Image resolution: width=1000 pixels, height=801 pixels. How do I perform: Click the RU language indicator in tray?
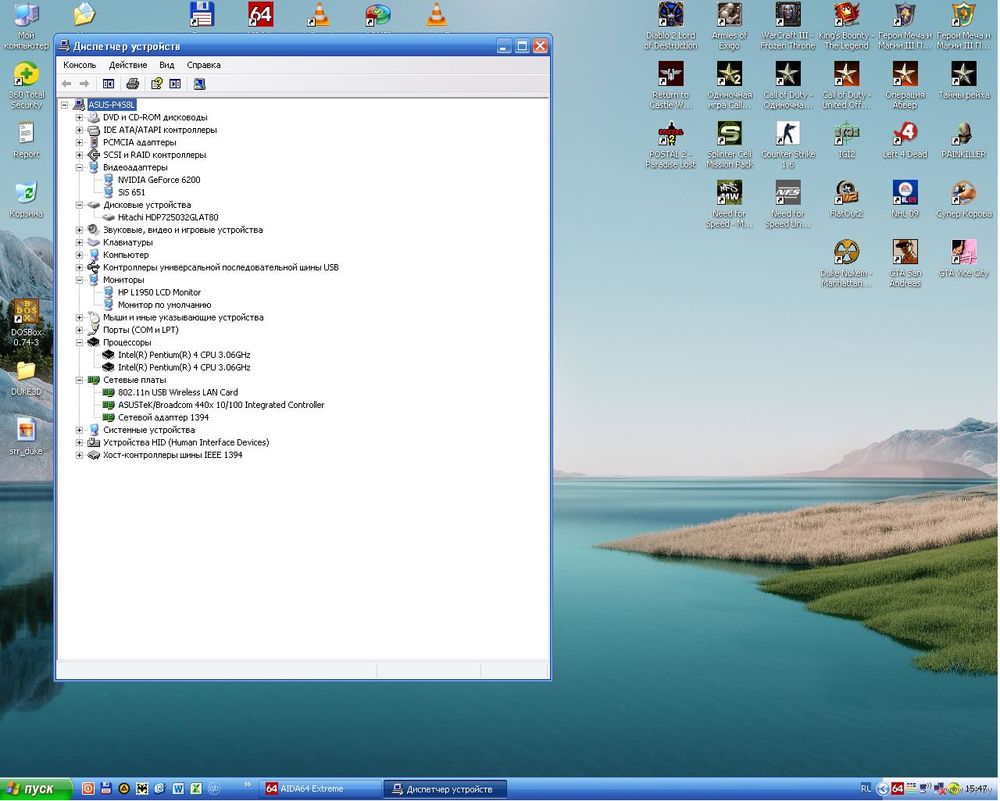pos(865,789)
